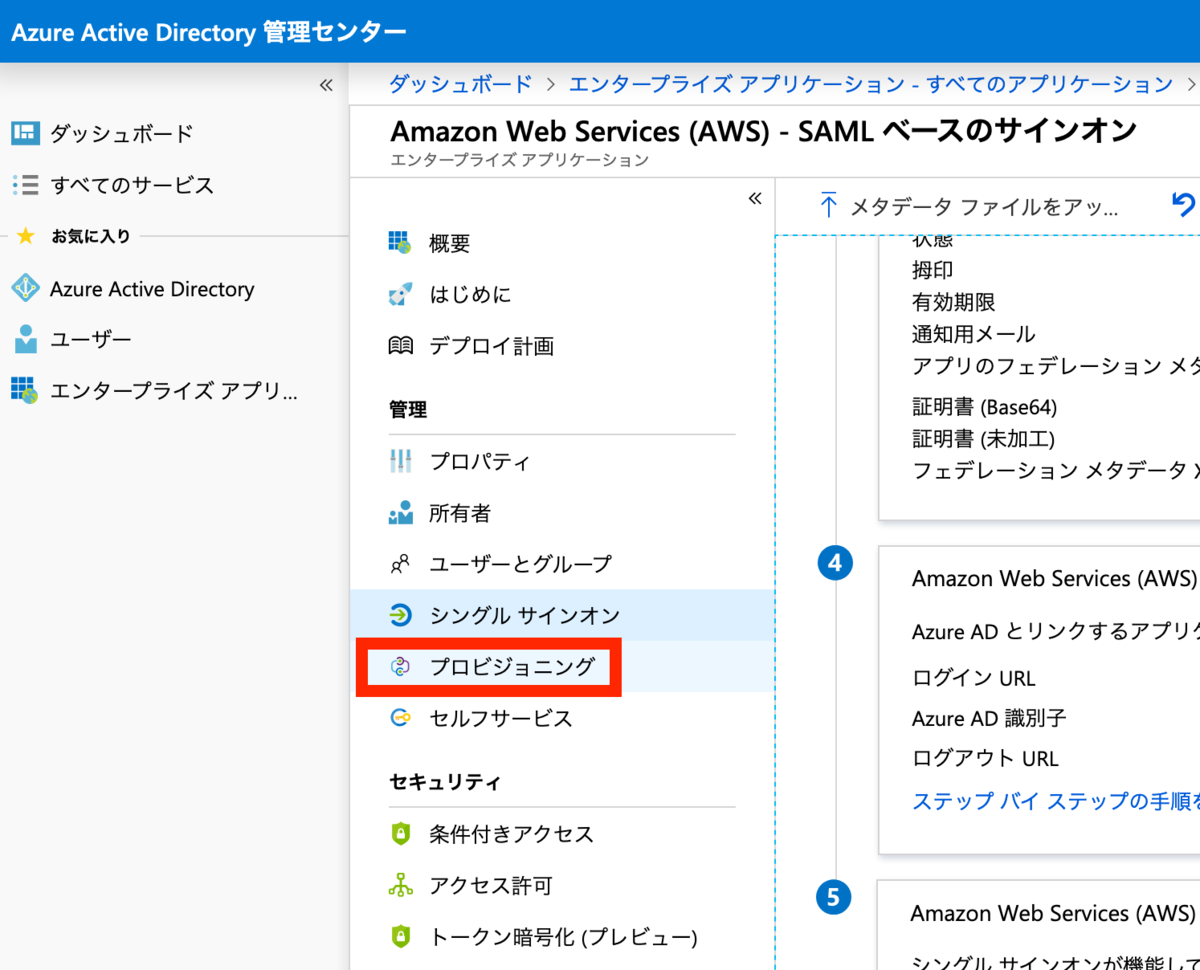Click the 拇印 label
Viewport: 1200px width, 970px height.
933,270
